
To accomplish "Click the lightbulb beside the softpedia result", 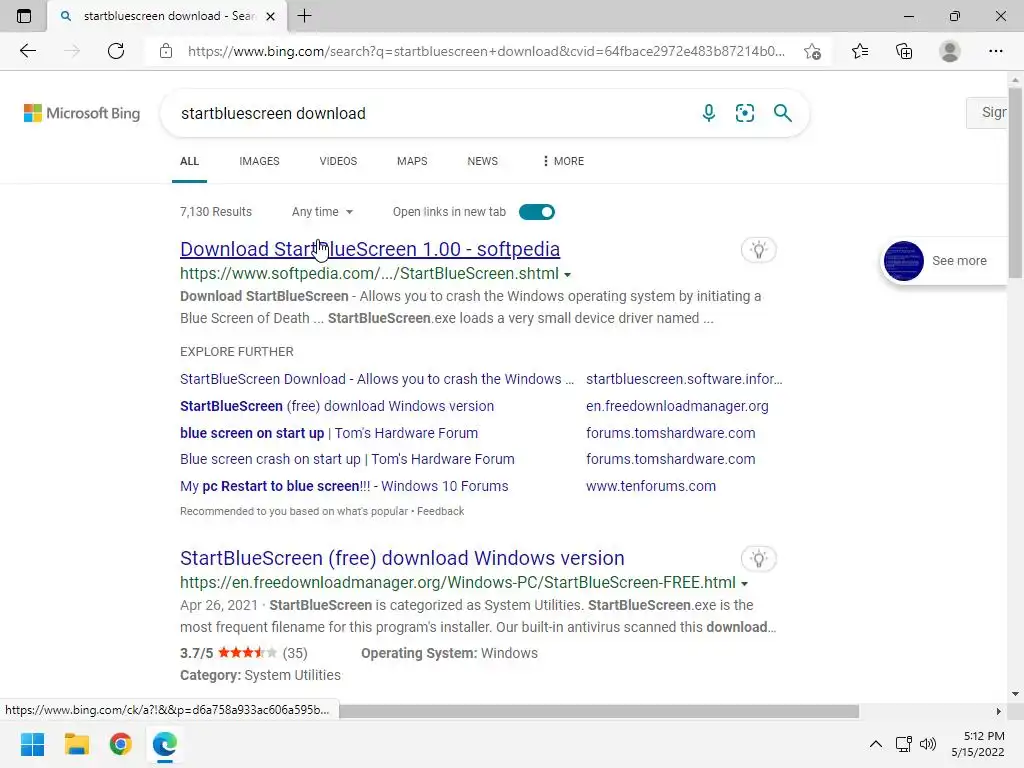I will (x=758, y=249).
